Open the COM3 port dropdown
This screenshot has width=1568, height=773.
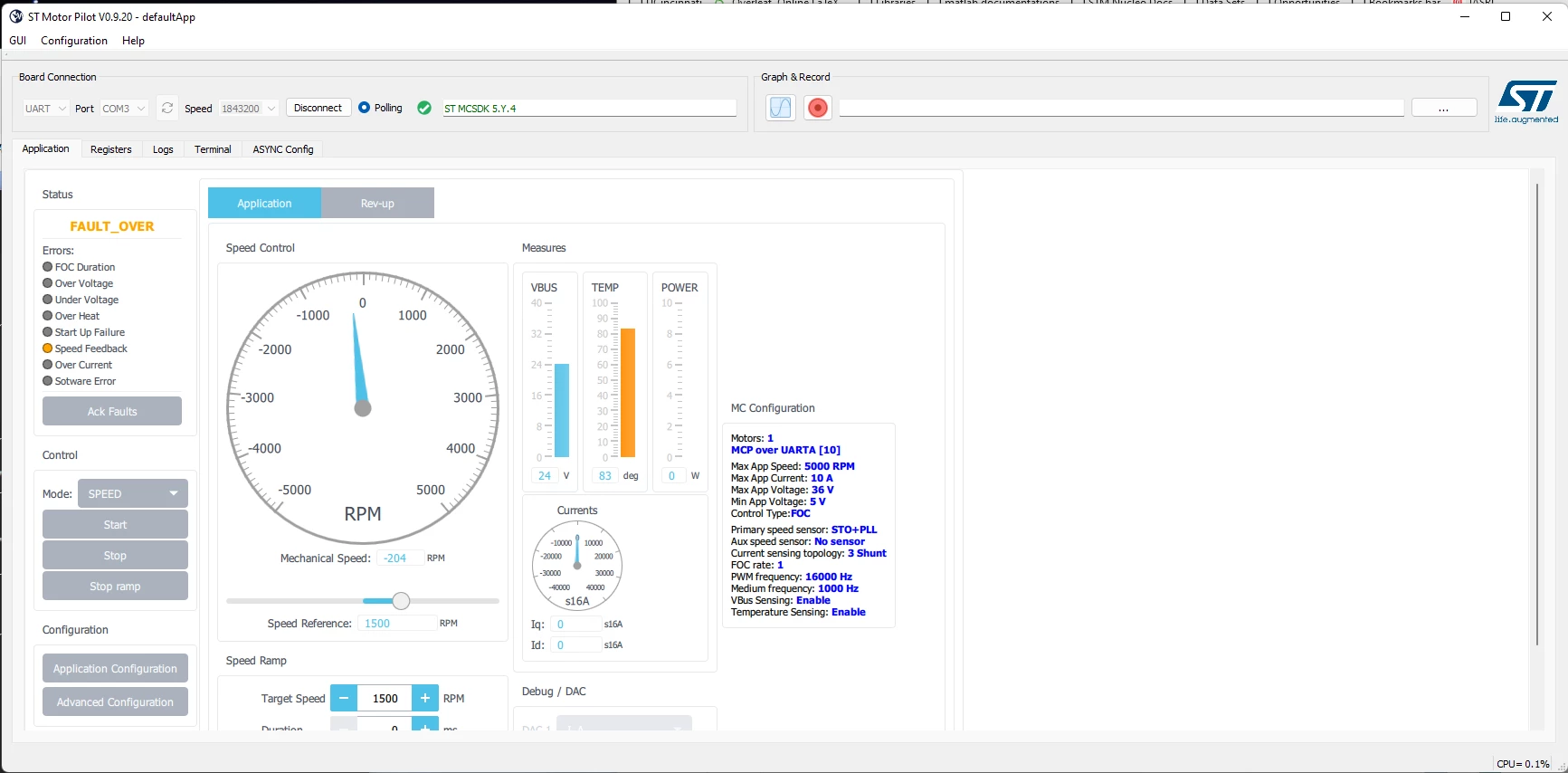[x=124, y=109]
